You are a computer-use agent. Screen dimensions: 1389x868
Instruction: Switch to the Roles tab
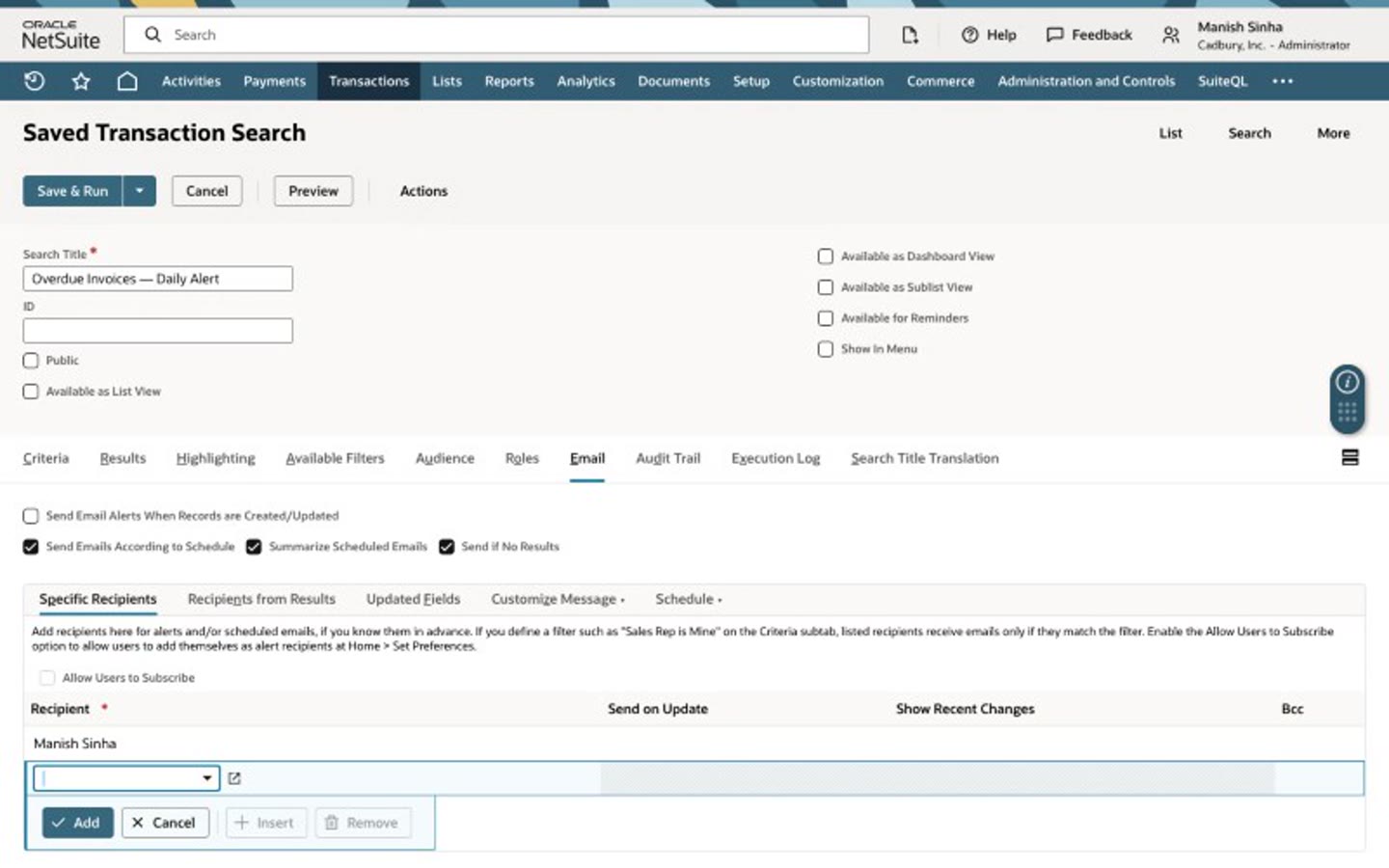522,458
